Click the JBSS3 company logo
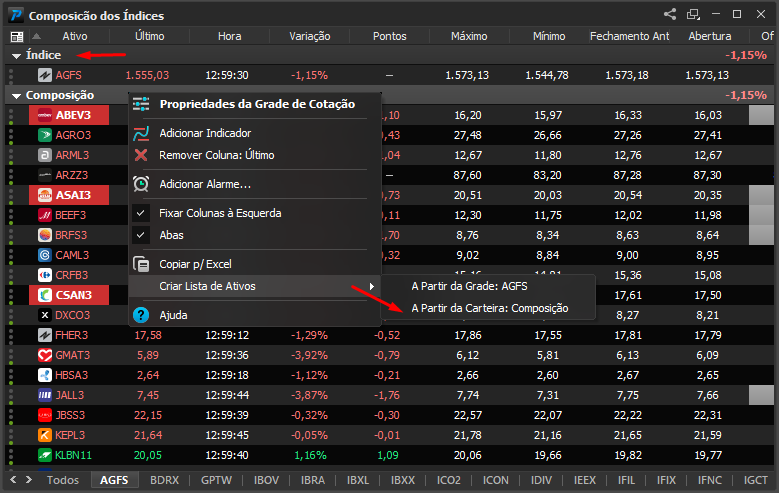Viewport: 779px width, 493px height. click(45, 415)
